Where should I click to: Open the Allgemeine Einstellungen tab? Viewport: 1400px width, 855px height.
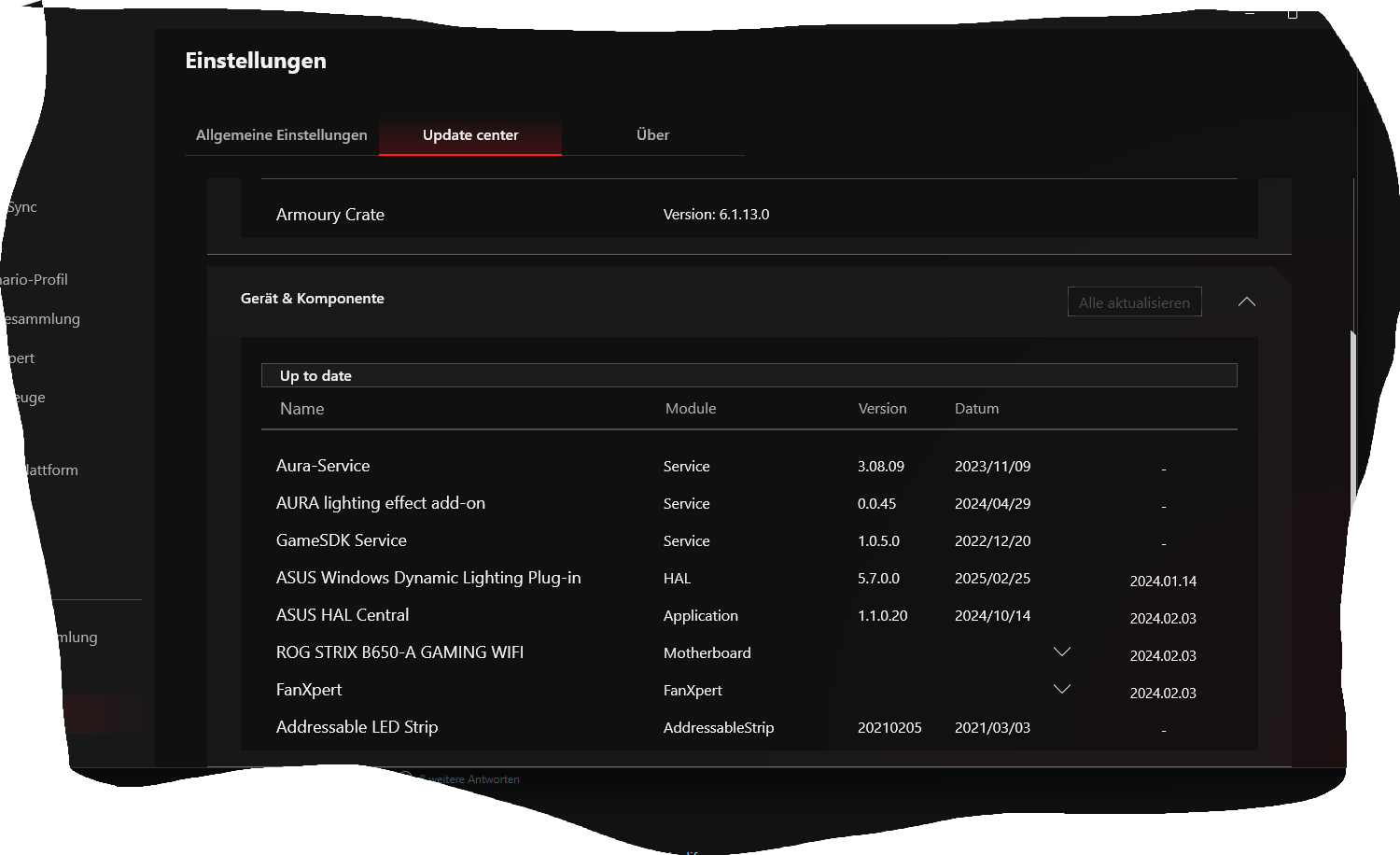coord(281,135)
